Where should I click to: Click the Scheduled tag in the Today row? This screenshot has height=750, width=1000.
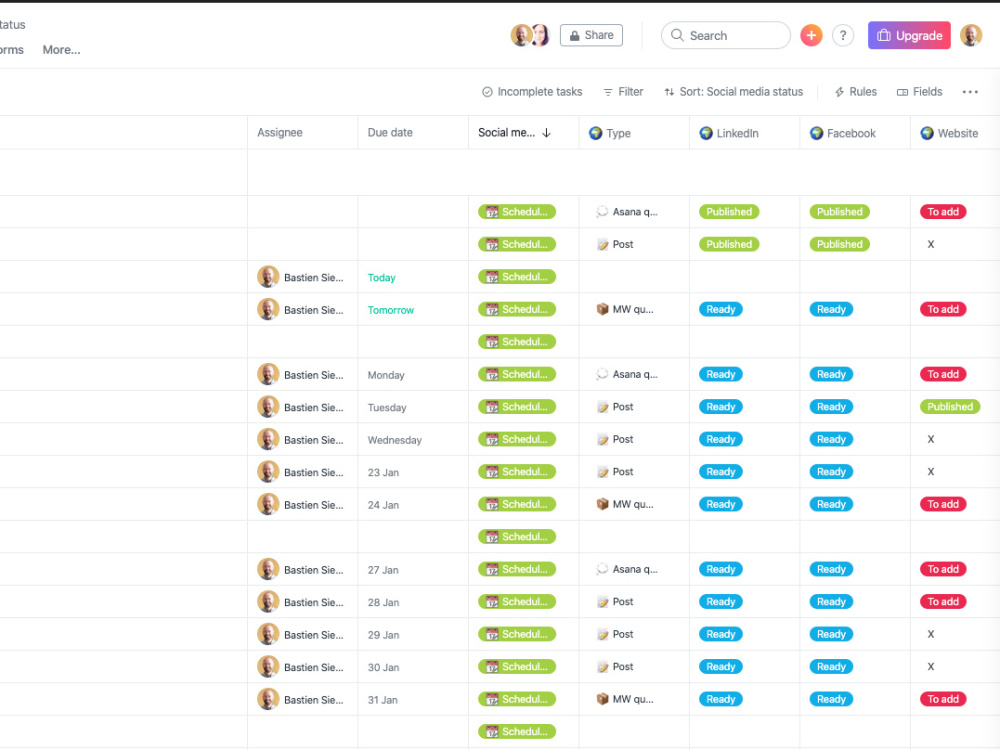click(x=517, y=277)
